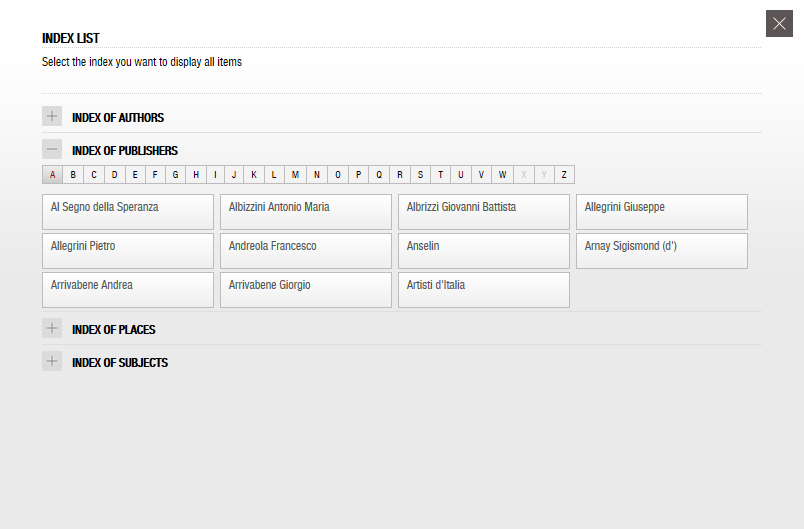Expand the Index of Places section
The width and height of the screenshot is (804, 529).
52,328
